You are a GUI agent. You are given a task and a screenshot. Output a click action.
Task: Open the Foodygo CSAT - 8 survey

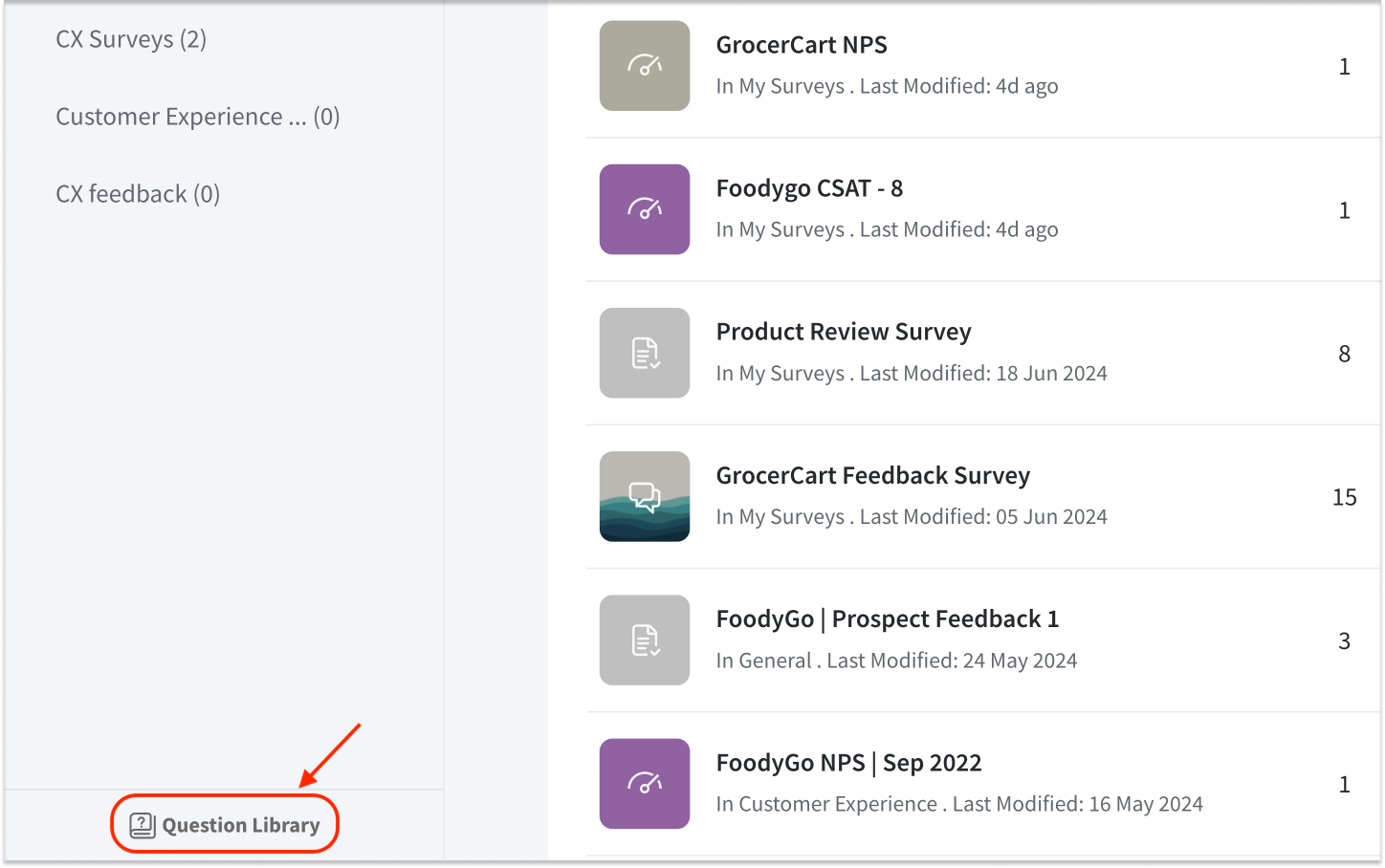[809, 188]
